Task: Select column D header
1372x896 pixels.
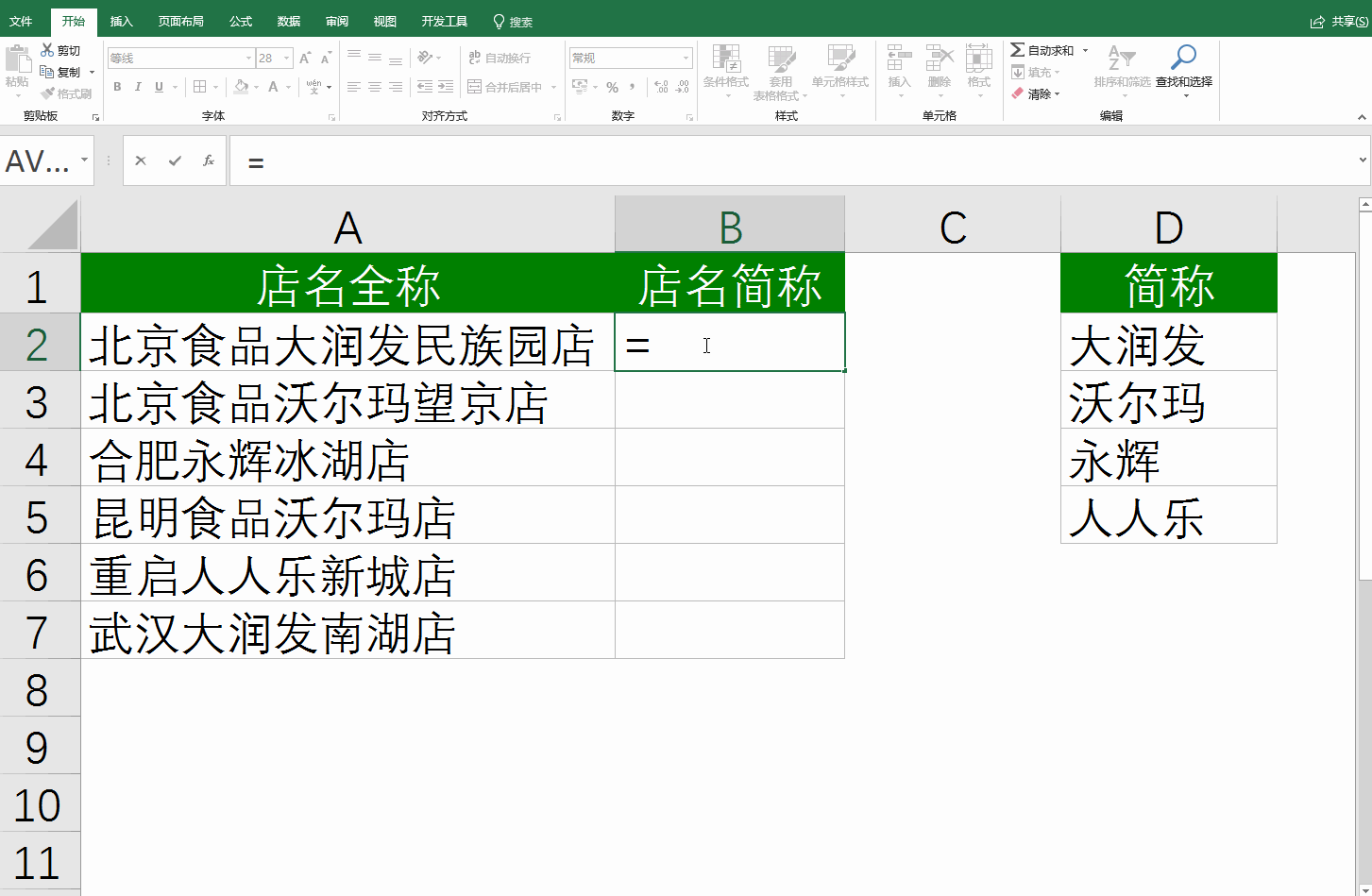Action: point(1169,225)
